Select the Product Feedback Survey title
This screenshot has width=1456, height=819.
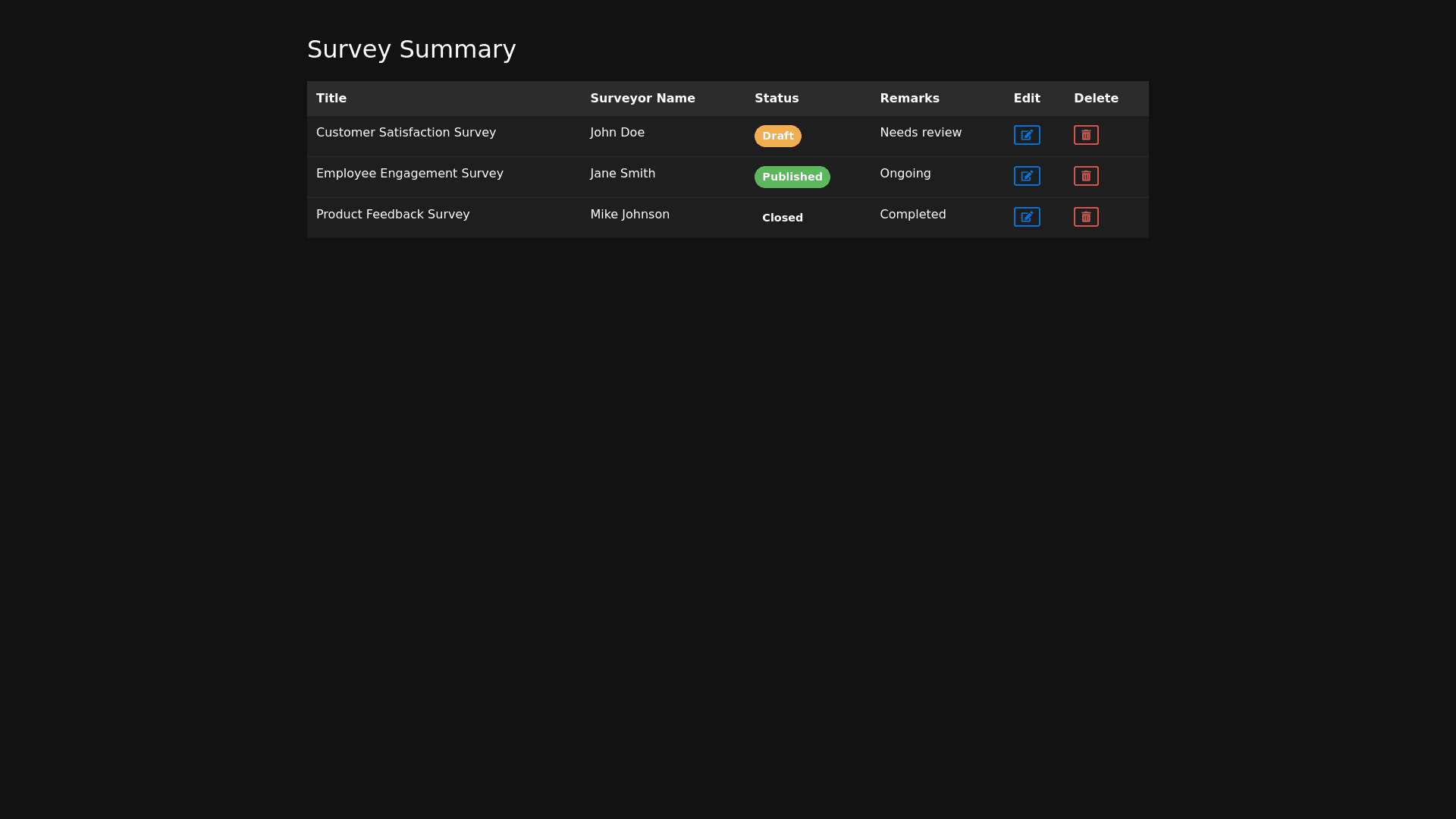(x=393, y=215)
